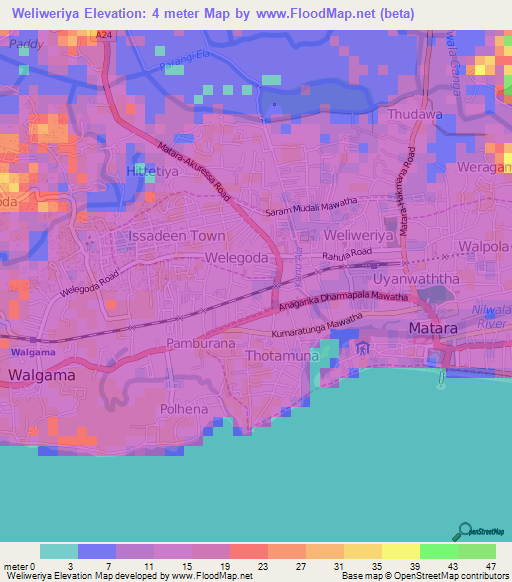Viewport: 512px width, 582px height.
Task: Click the 'Kumaratunga Mawatha' road label
Action: tap(317, 325)
